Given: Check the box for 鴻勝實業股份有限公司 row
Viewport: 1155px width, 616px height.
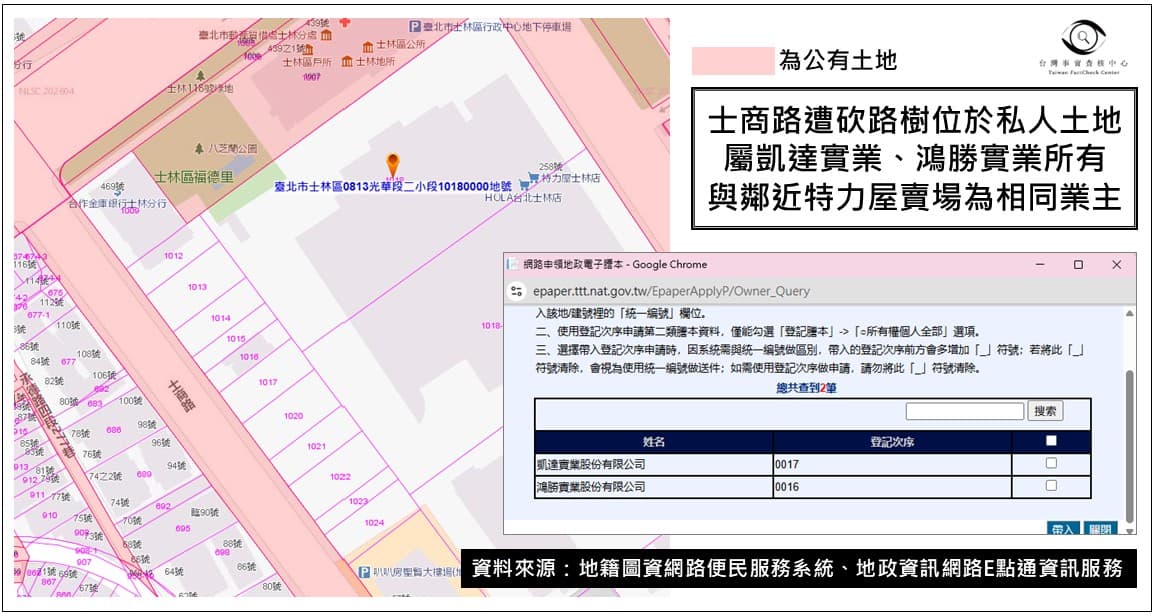Looking at the screenshot, I should coord(1051,485).
